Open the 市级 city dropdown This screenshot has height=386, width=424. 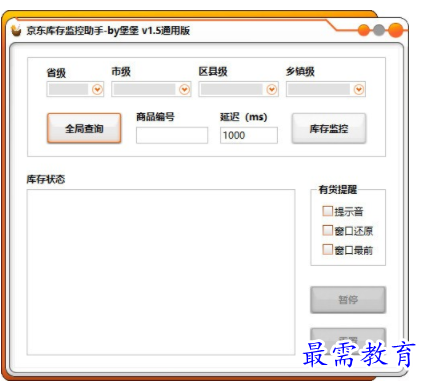click(151, 89)
